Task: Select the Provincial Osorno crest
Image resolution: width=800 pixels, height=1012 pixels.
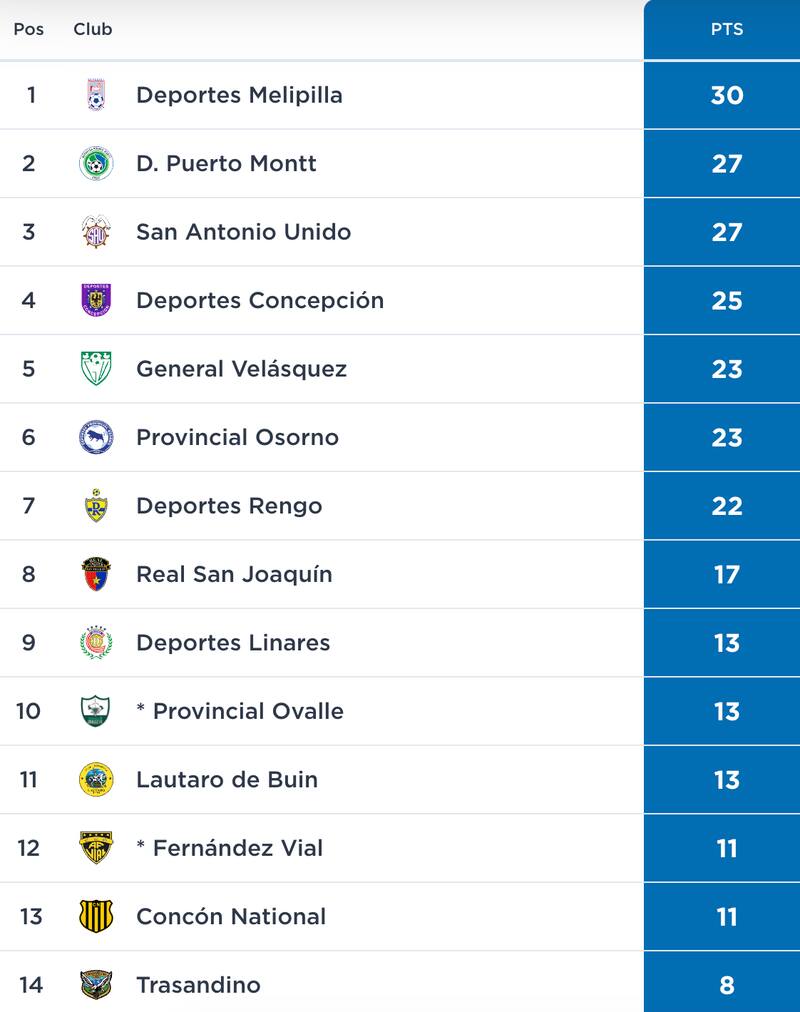Action: [x=97, y=436]
